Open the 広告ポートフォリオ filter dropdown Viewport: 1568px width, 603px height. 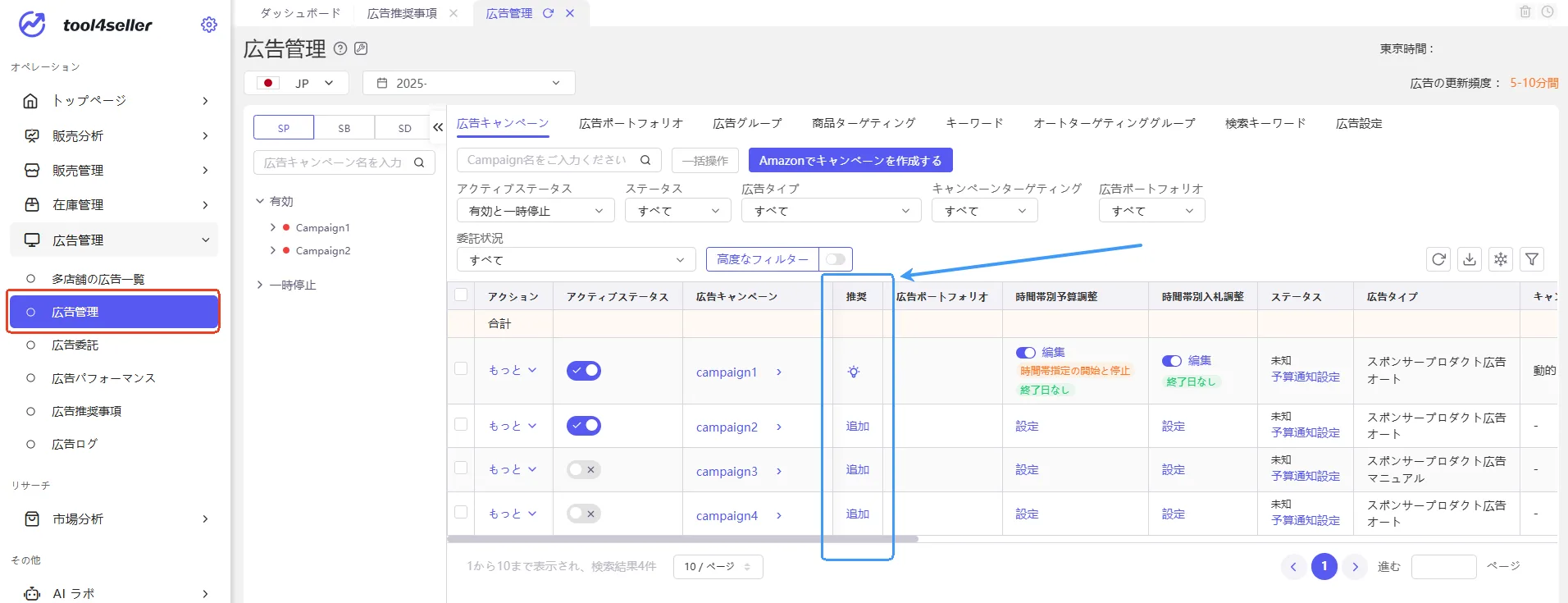pos(1152,211)
